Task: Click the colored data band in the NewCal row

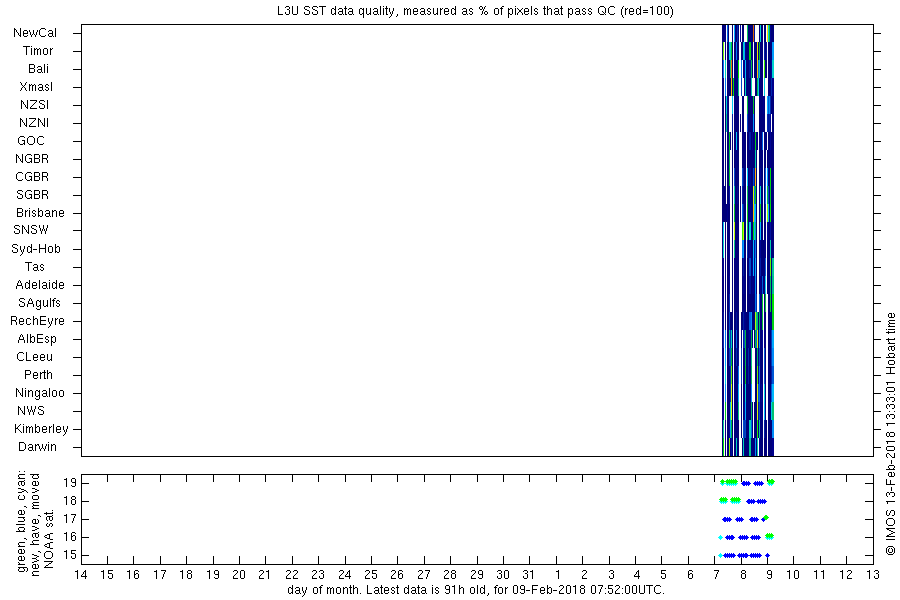Action: (x=748, y=33)
